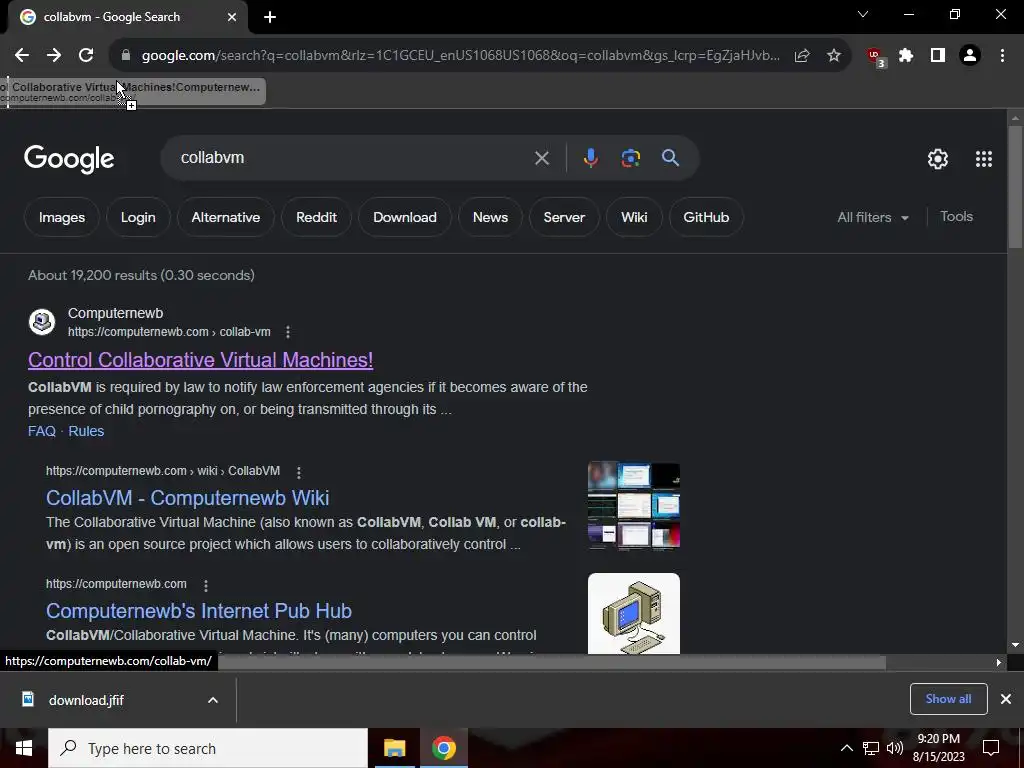This screenshot has height=768, width=1024.
Task: Click the taskbar search box
Action: pos(208,748)
